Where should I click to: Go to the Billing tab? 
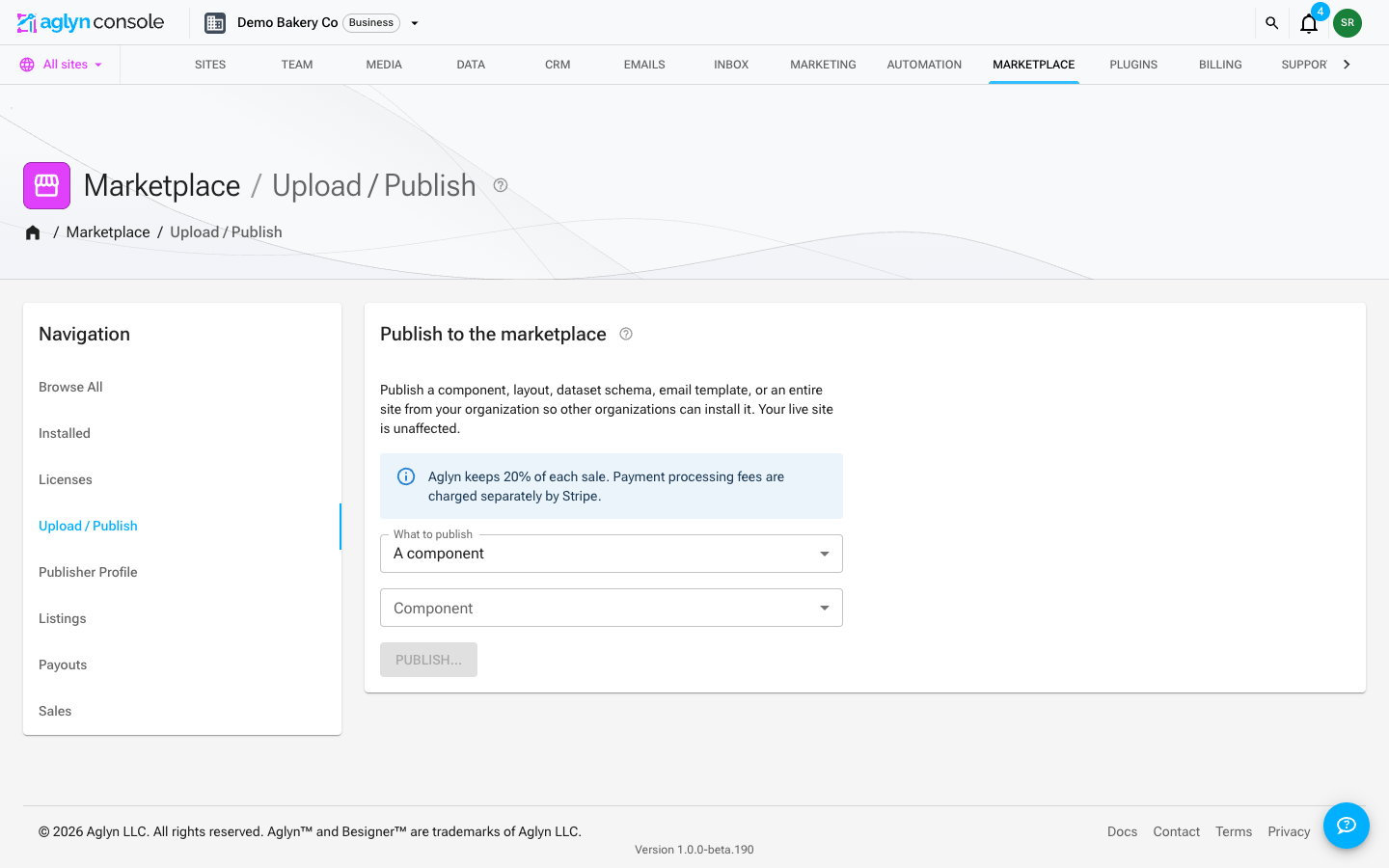click(1220, 65)
